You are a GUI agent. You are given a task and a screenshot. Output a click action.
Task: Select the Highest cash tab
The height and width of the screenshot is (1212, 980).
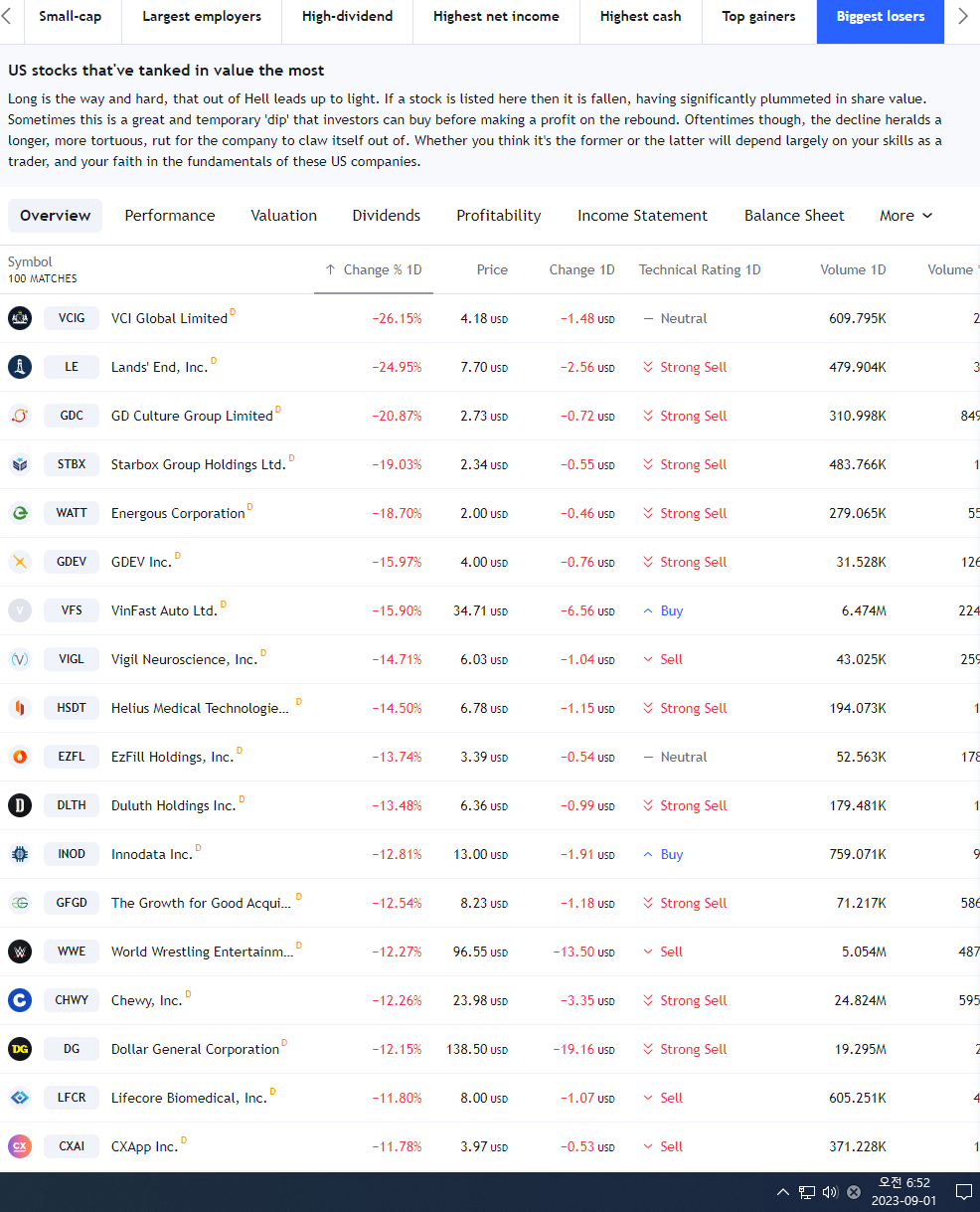coord(641,17)
